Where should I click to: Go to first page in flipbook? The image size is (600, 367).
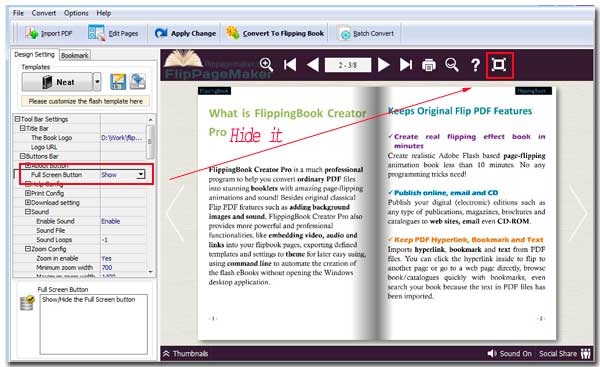click(290, 65)
